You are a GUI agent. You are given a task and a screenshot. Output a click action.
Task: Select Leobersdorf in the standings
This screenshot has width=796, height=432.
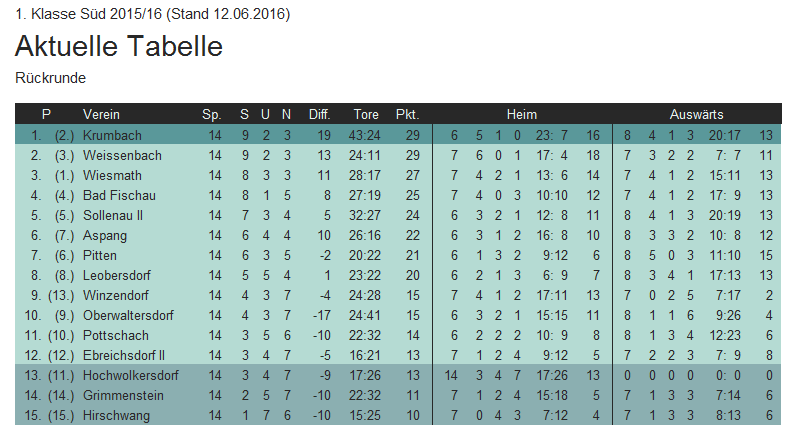[118, 275]
